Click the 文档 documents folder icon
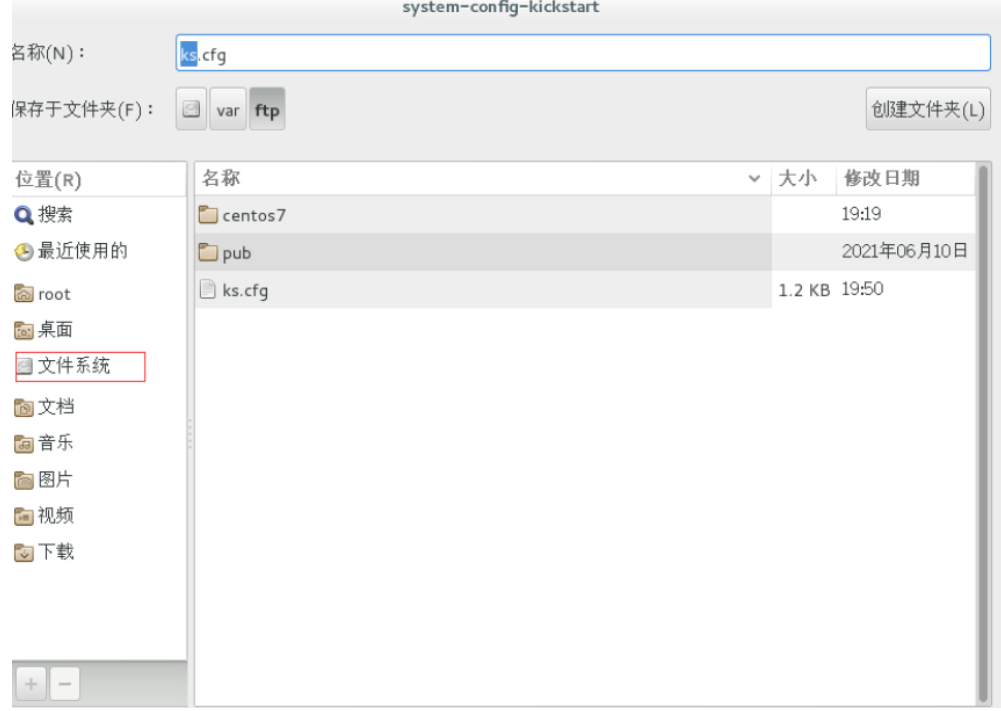1001x711 pixels. coord(24,407)
